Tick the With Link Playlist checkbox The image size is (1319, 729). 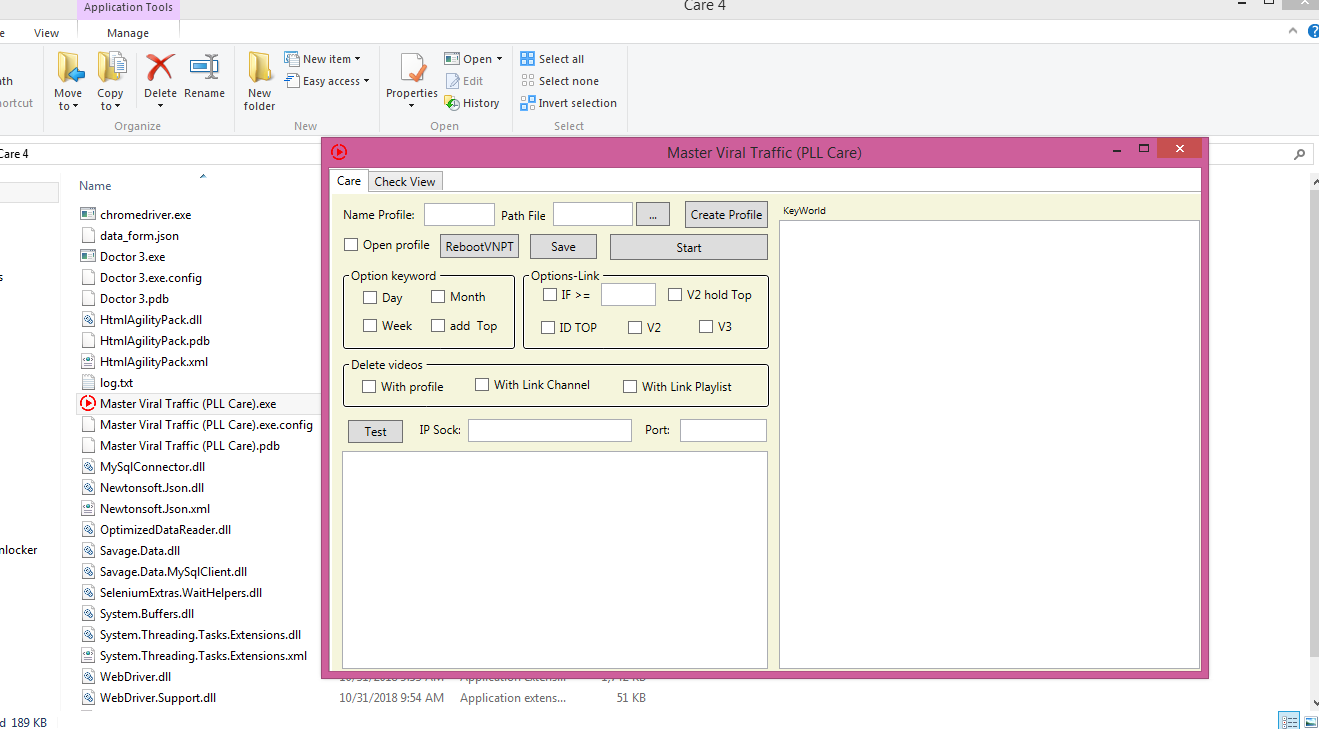(x=630, y=386)
